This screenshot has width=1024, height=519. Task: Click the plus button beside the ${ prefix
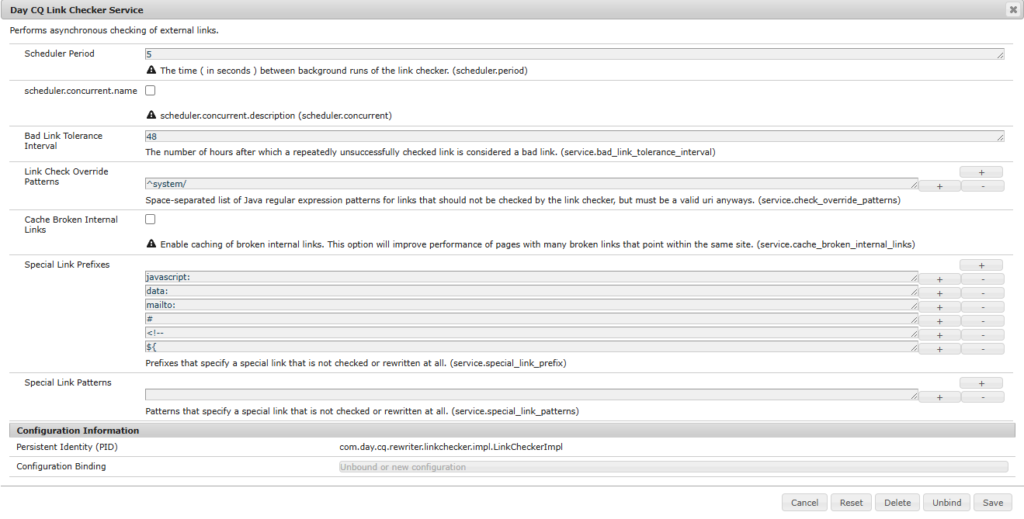click(x=939, y=348)
